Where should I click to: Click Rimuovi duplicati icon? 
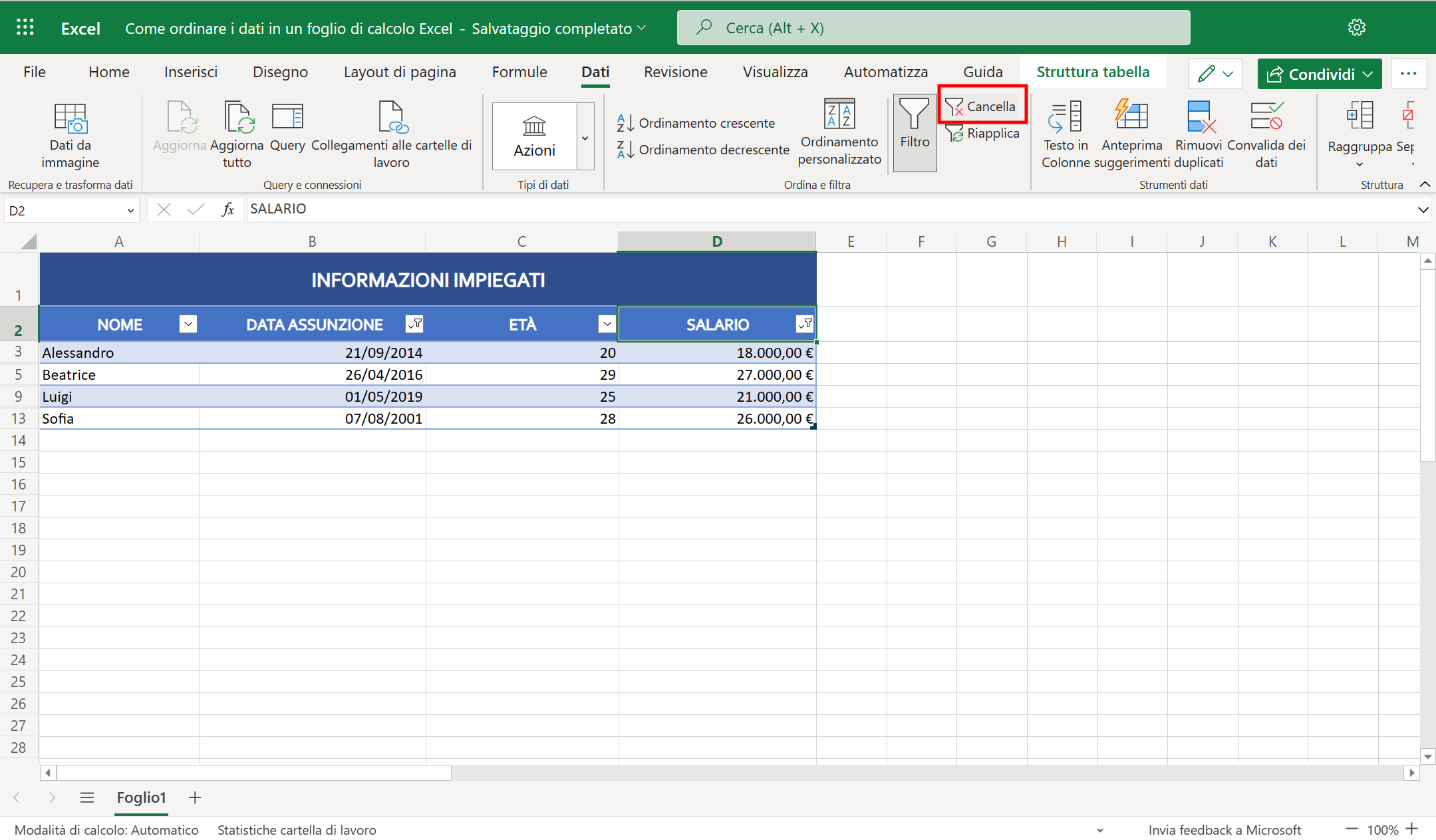click(x=1199, y=117)
